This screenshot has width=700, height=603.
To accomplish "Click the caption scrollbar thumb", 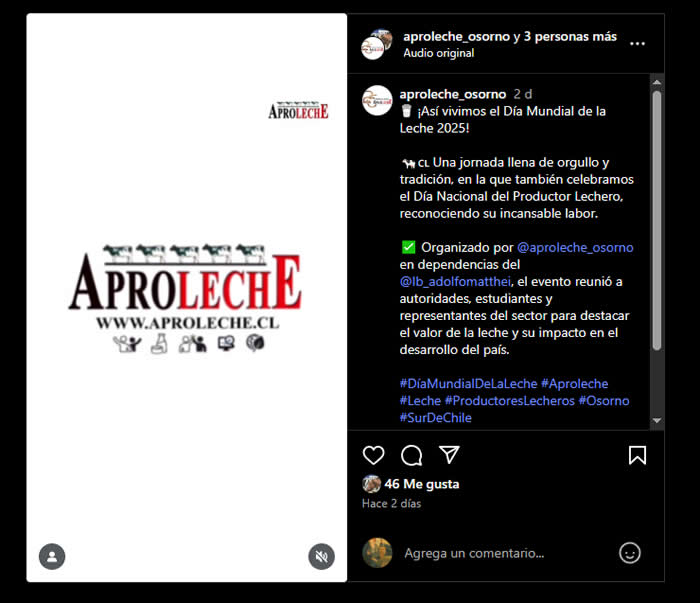I will [x=657, y=220].
